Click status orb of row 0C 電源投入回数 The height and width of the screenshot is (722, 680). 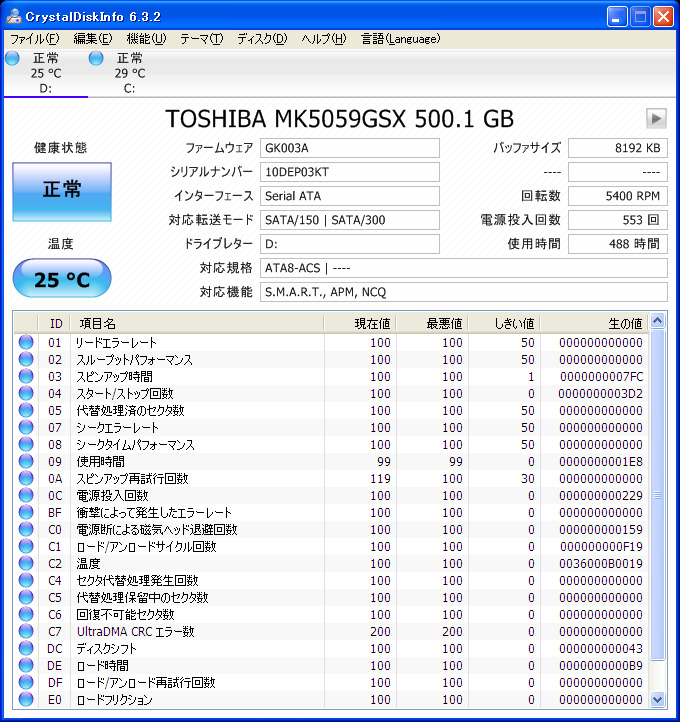[26, 495]
